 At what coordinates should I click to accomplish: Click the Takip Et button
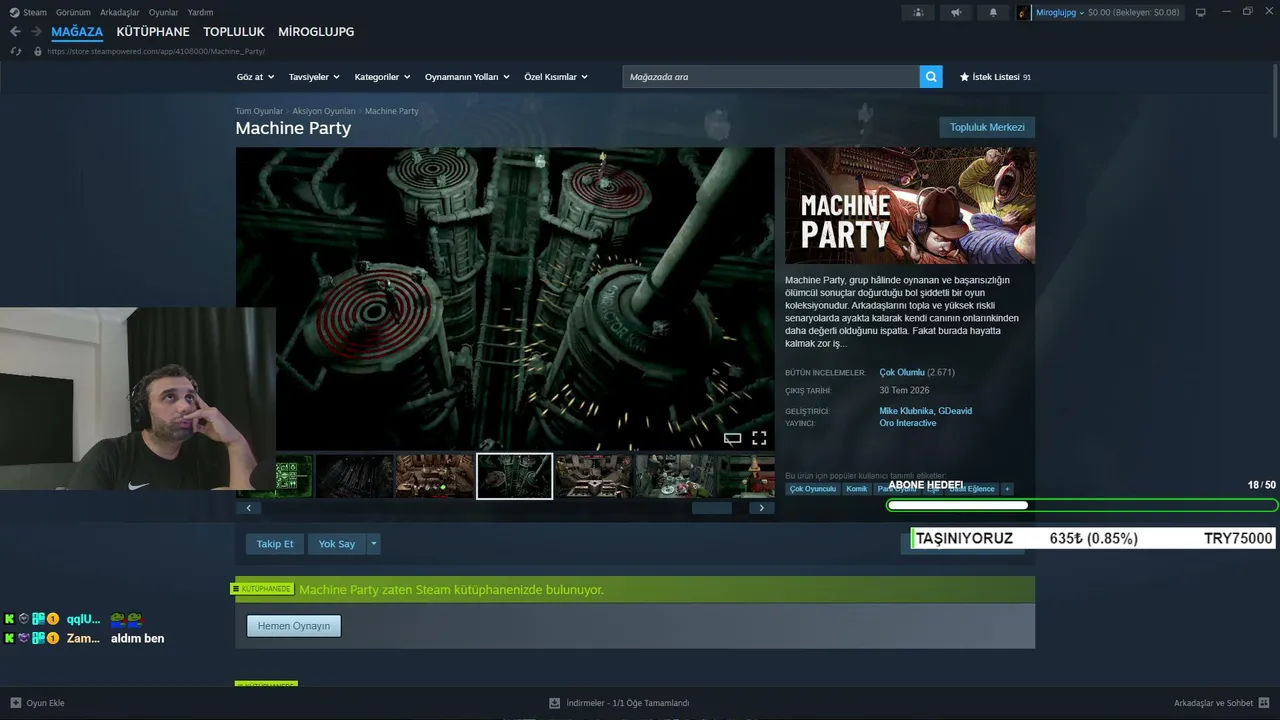point(275,544)
